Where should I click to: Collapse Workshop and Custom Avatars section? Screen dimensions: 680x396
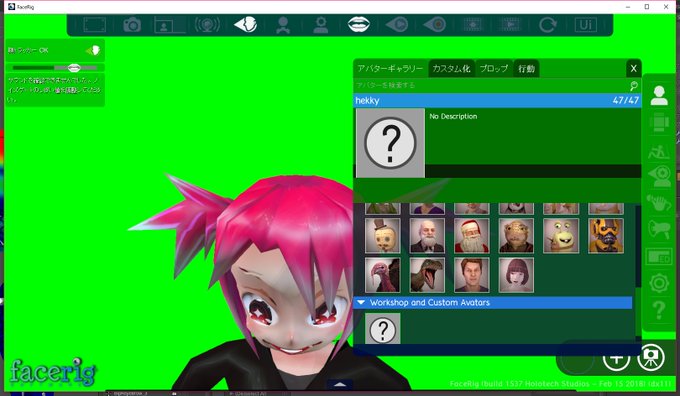361,302
